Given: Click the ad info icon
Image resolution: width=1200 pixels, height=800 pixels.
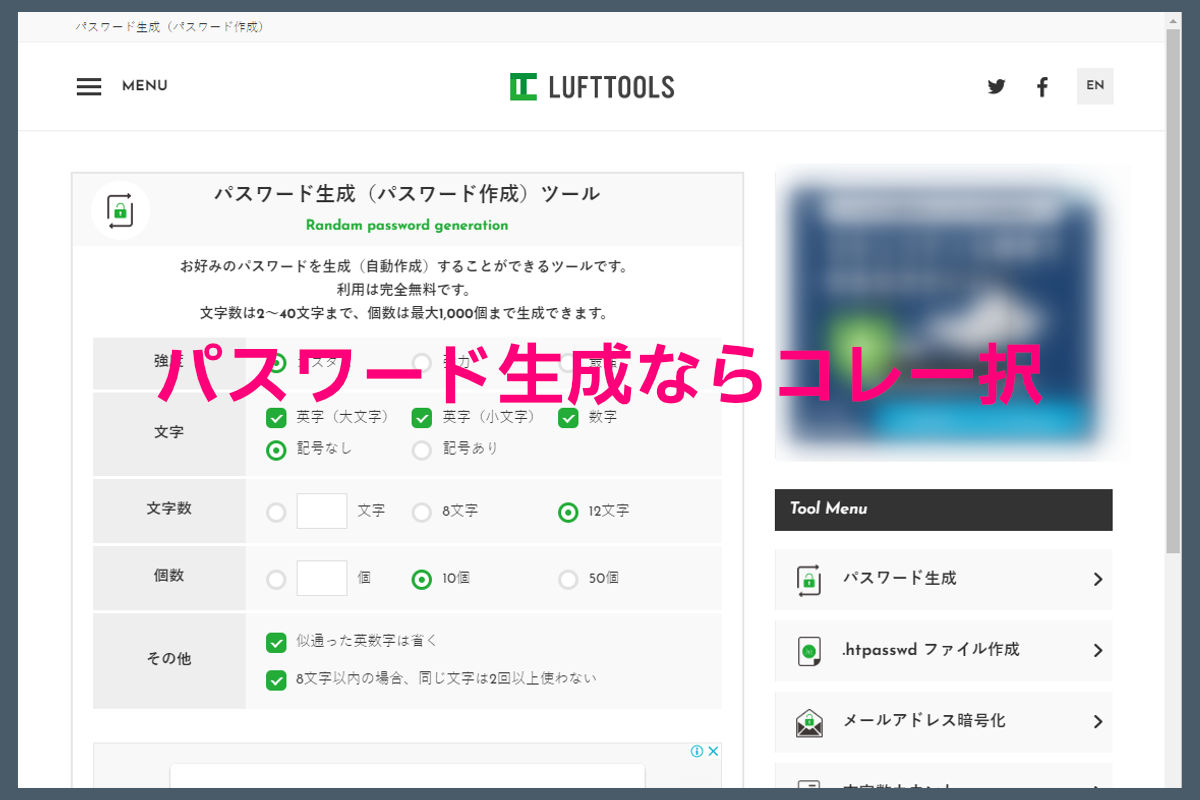Looking at the screenshot, I should pyautogui.click(x=697, y=751).
